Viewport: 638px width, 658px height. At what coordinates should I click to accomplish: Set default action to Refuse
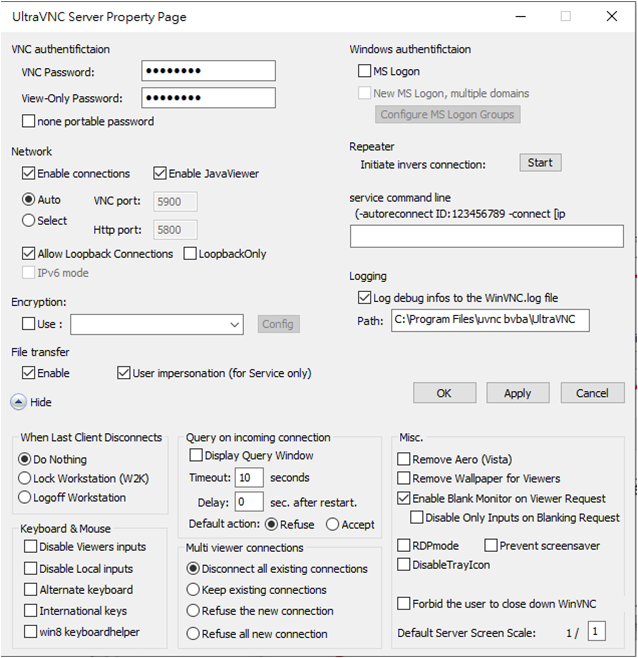tap(271, 524)
